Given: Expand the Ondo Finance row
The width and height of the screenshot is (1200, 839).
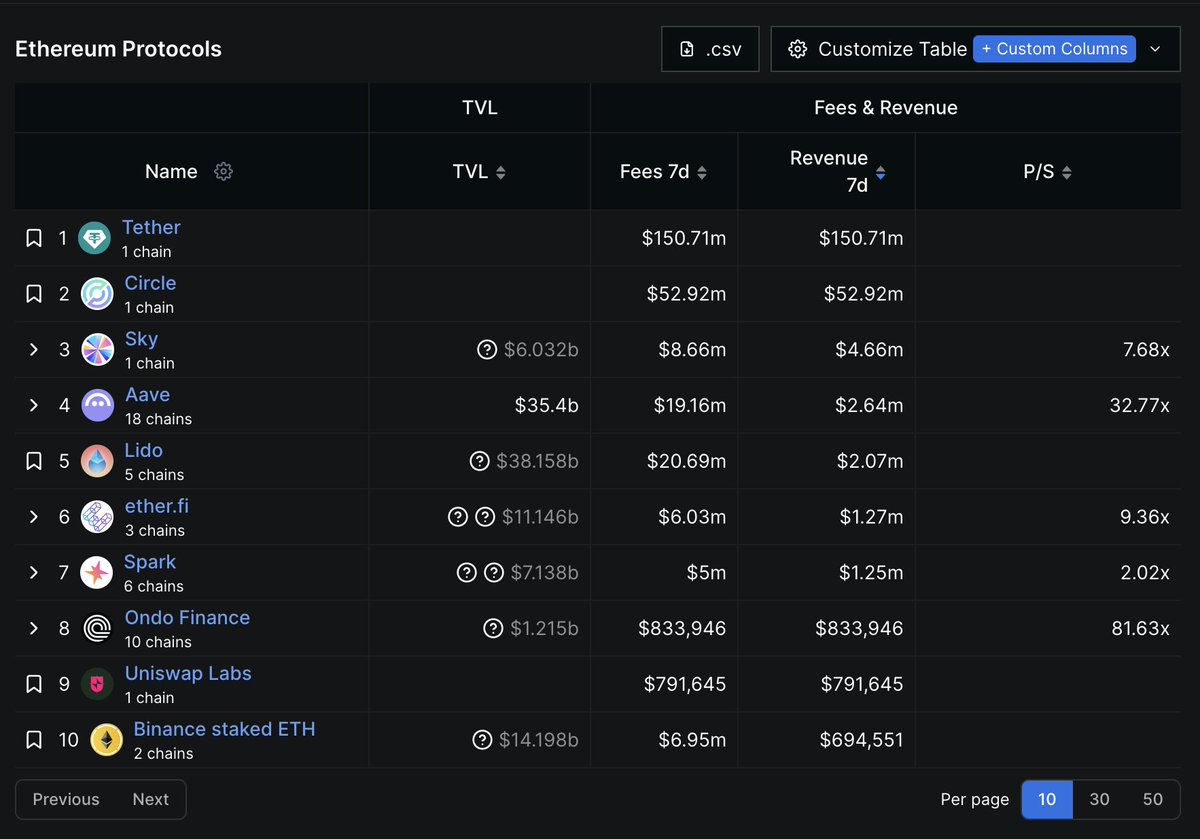Looking at the screenshot, I should pos(33,628).
